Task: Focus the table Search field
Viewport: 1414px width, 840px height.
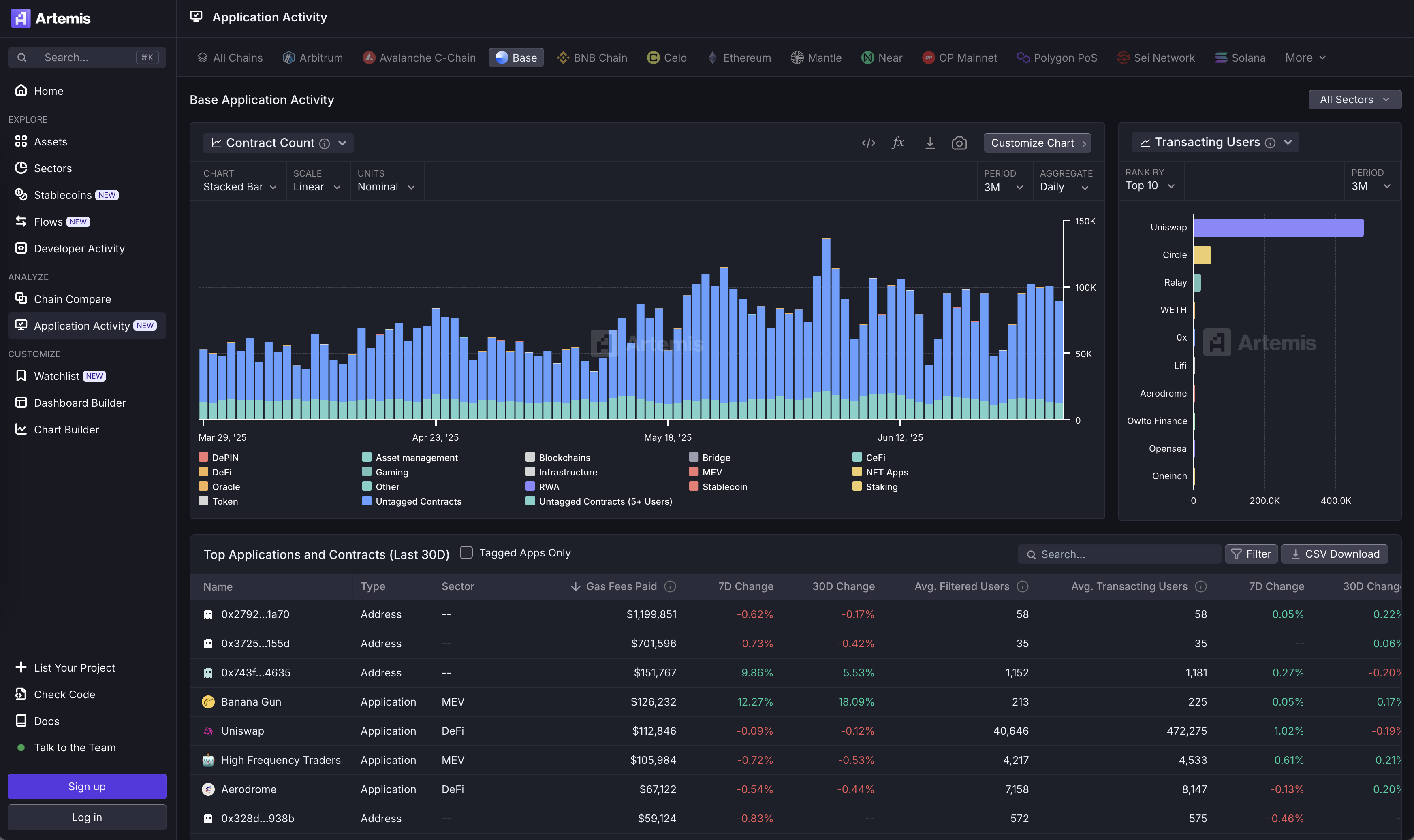Action: [1119, 554]
